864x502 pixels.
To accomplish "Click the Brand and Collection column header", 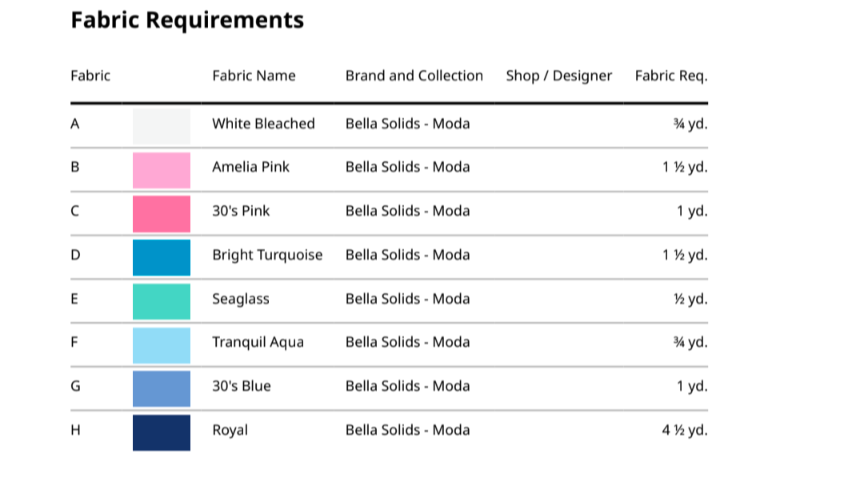I will point(414,76).
